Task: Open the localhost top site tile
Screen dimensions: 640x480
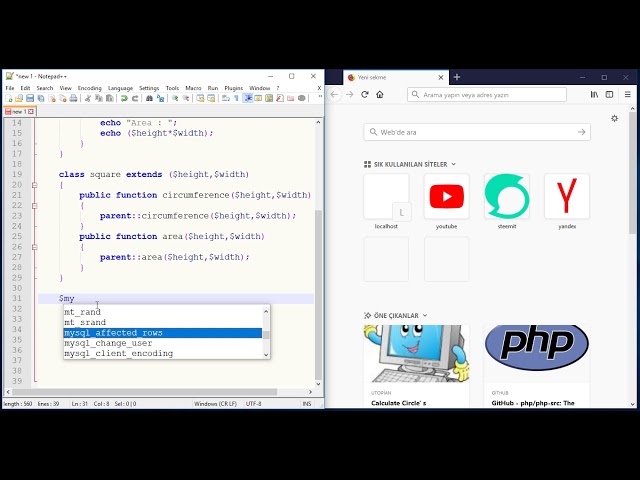Action: (386, 202)
